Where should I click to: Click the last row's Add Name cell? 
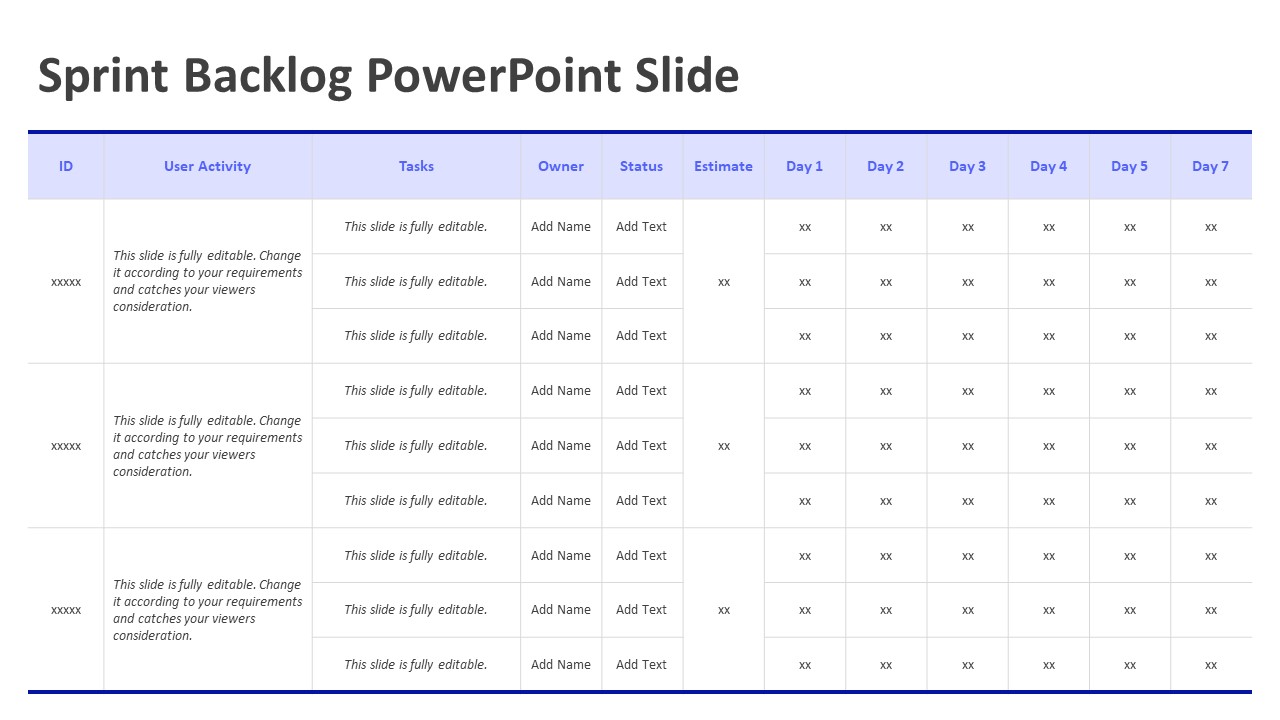click(561, 665)
